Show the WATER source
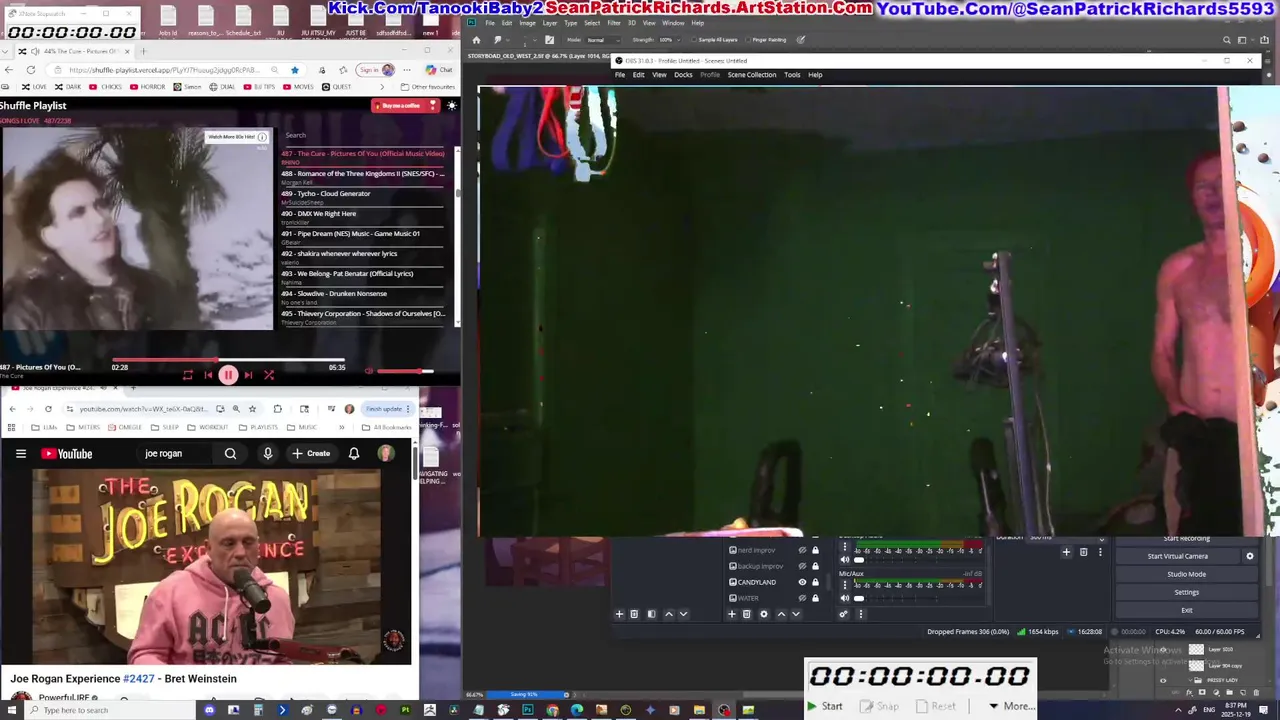Screen dimensions: 1280x720 [x=802, y=598]
